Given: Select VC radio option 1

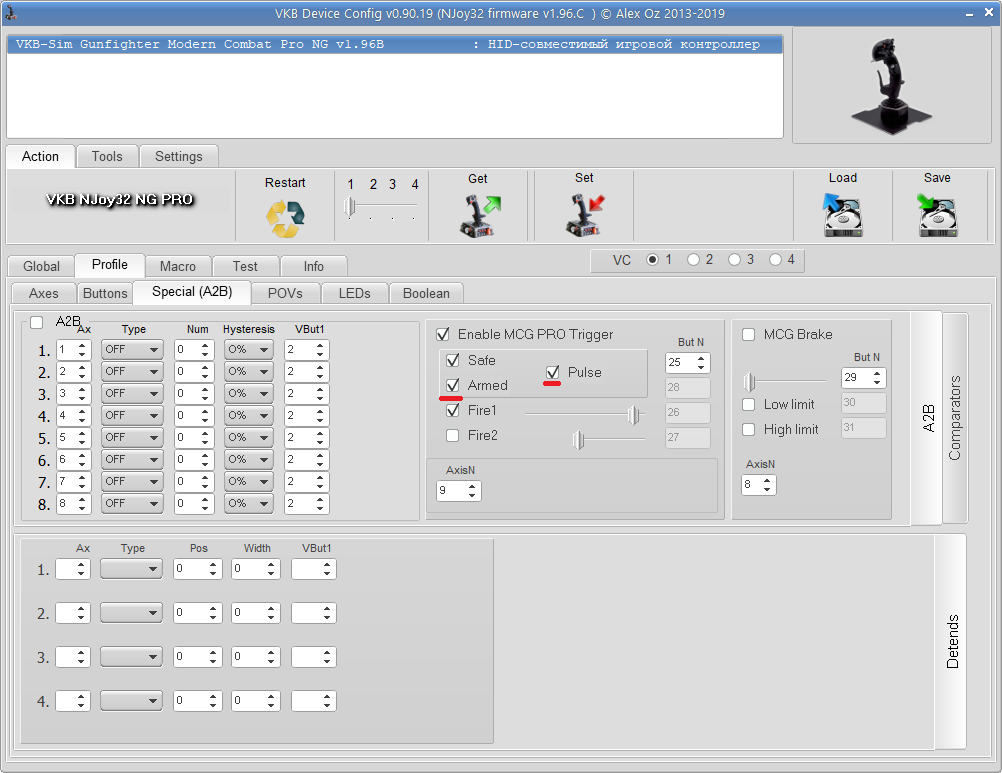Looking at the screenshot, I should pyautogui.click(x=652, y=260).
